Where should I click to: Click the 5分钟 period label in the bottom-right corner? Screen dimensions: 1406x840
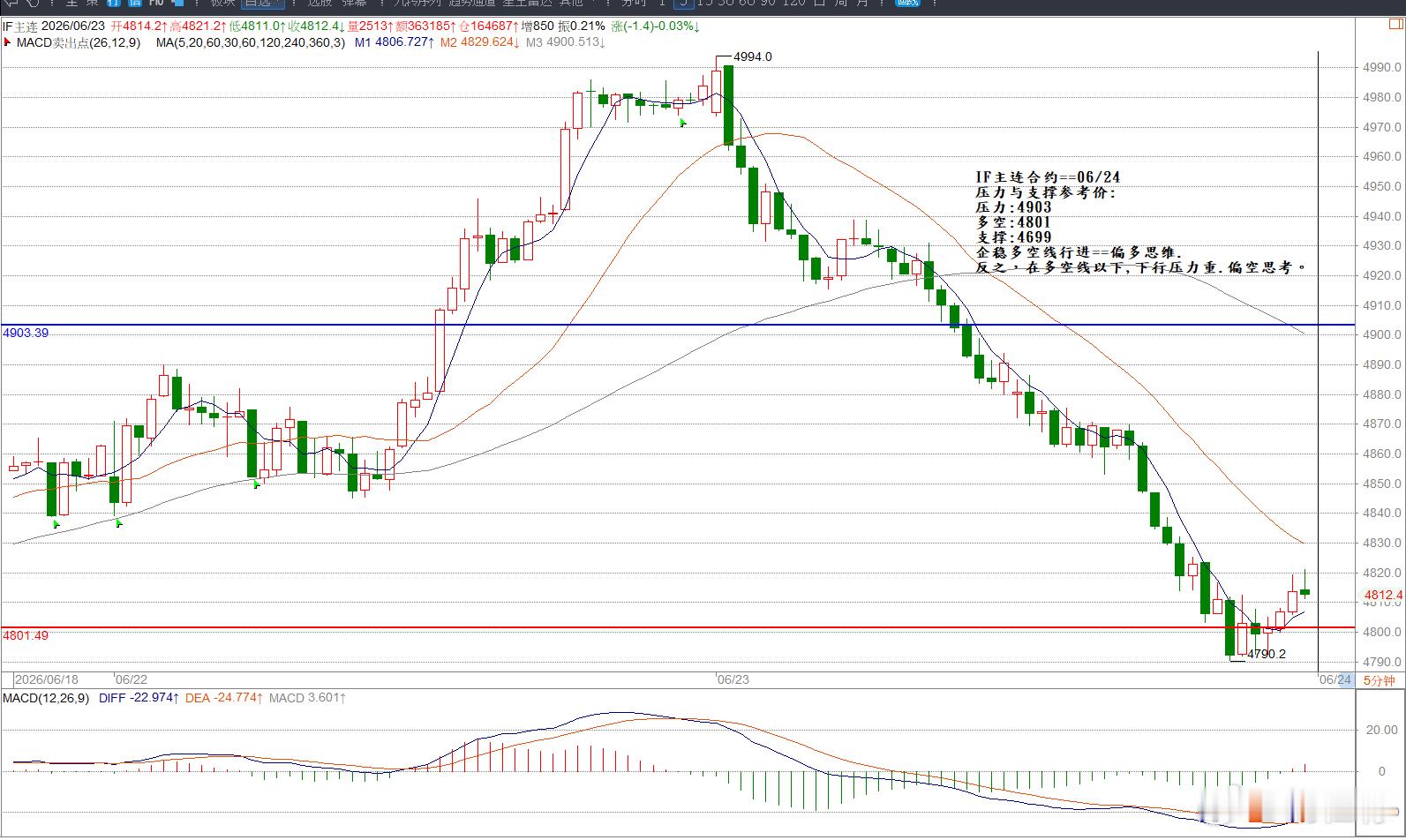[x=1379, y=680]
